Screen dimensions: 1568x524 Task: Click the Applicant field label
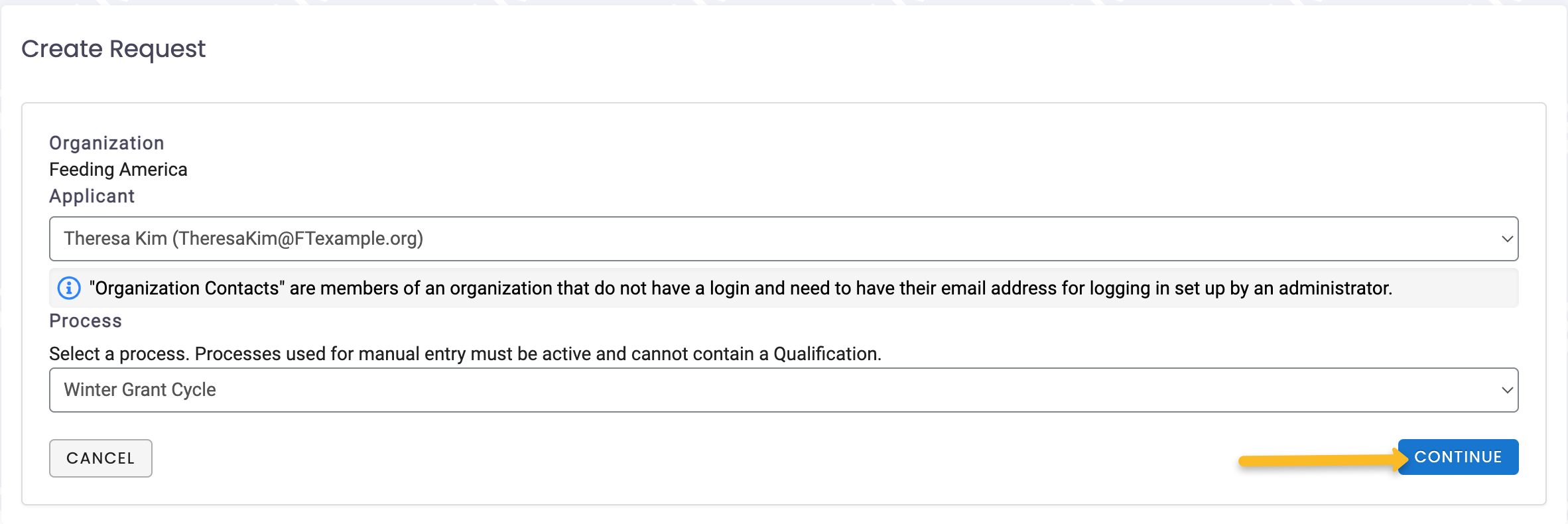pyautogui.click(x=92, y=196)
